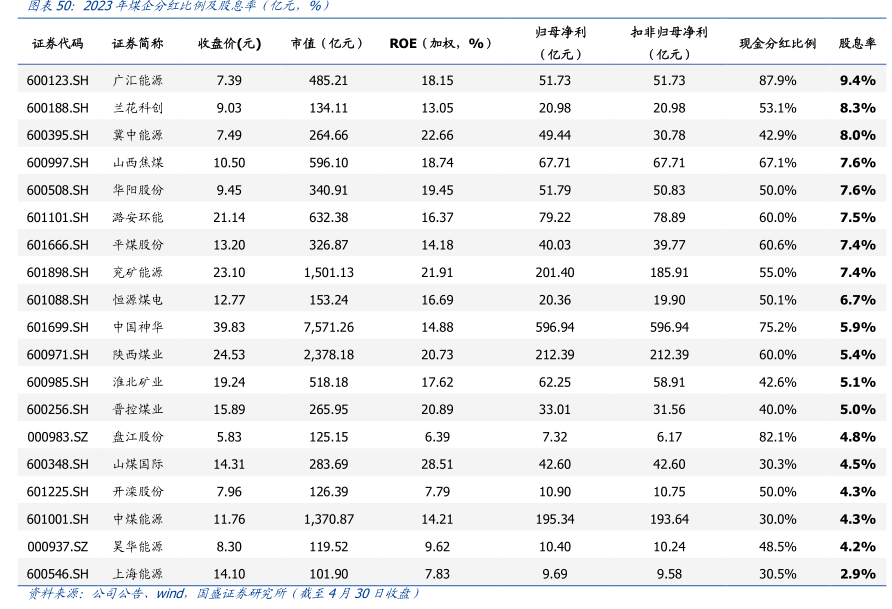The height and width of the screenshot is (609, 892).
Task: Select the payout ratio 60.6%
Action: click(777, 245)
